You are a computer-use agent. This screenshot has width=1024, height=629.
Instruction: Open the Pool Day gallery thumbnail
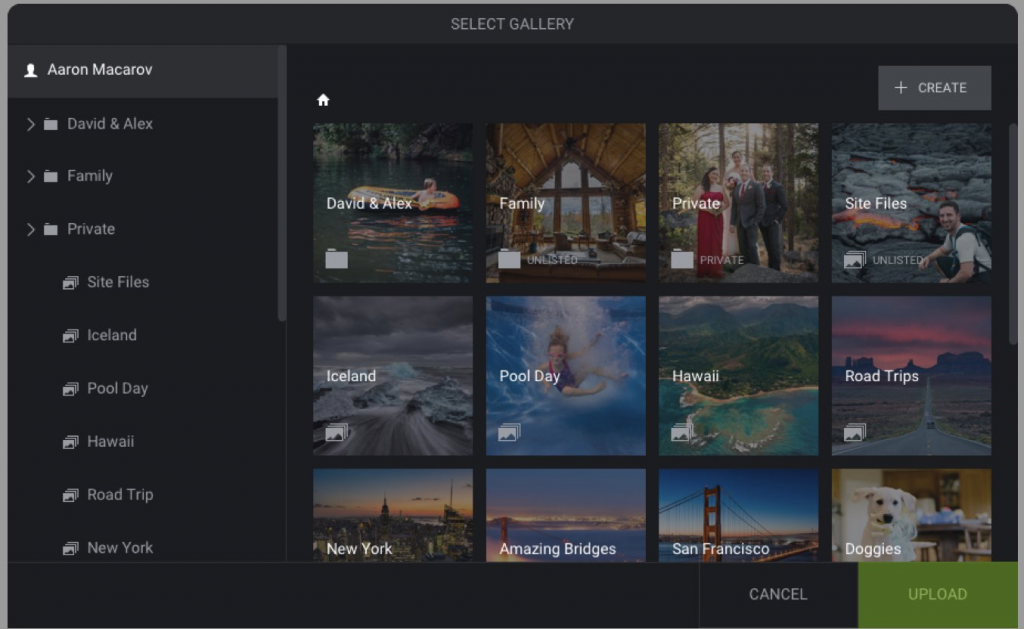pyautogui.click(x=566, y=376)
